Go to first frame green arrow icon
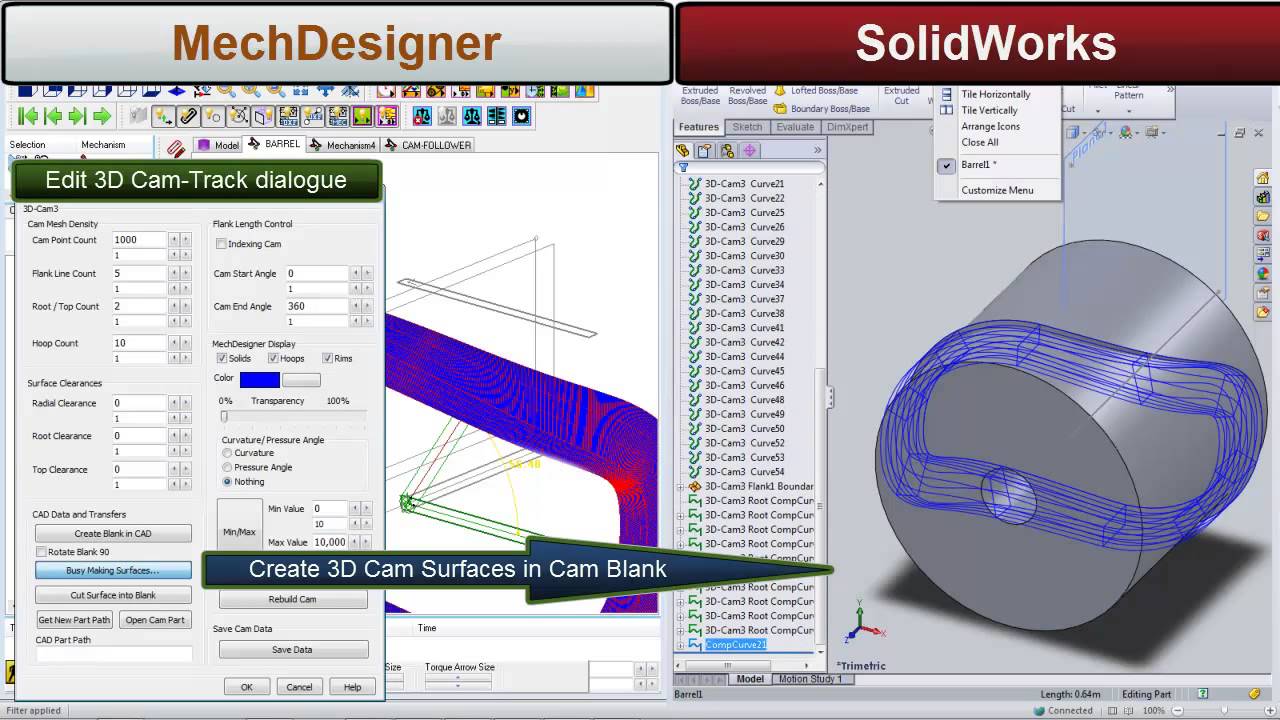Viewport: 1280px width, 720px height. pos(28,116)
